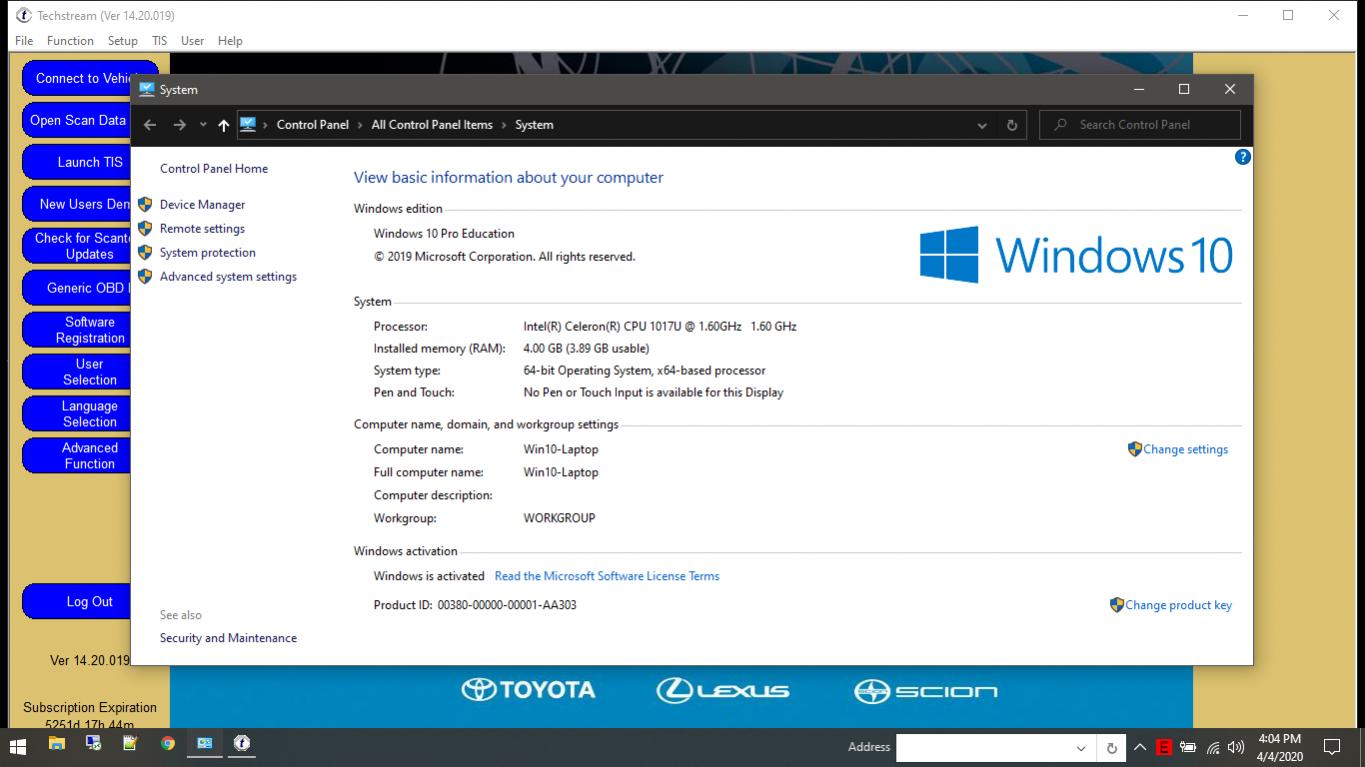Open Device Manager from the sidebar
Image resolution: width=1365 pixels, height=767 pixels.
point(202,204)
